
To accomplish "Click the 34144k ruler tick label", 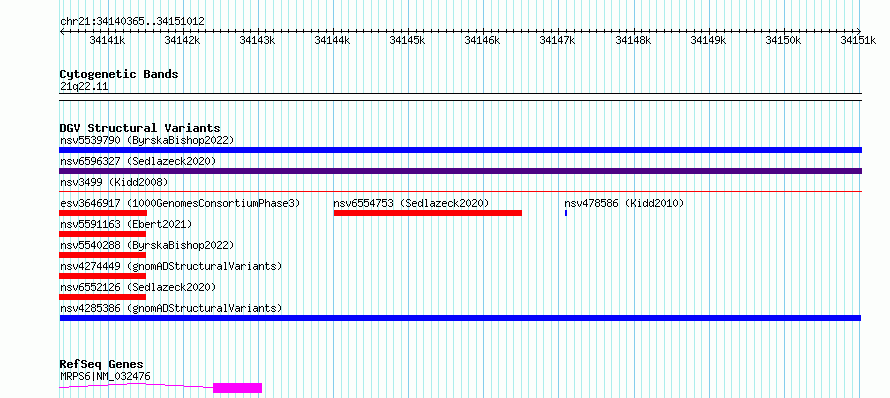I will coord(332,40).
